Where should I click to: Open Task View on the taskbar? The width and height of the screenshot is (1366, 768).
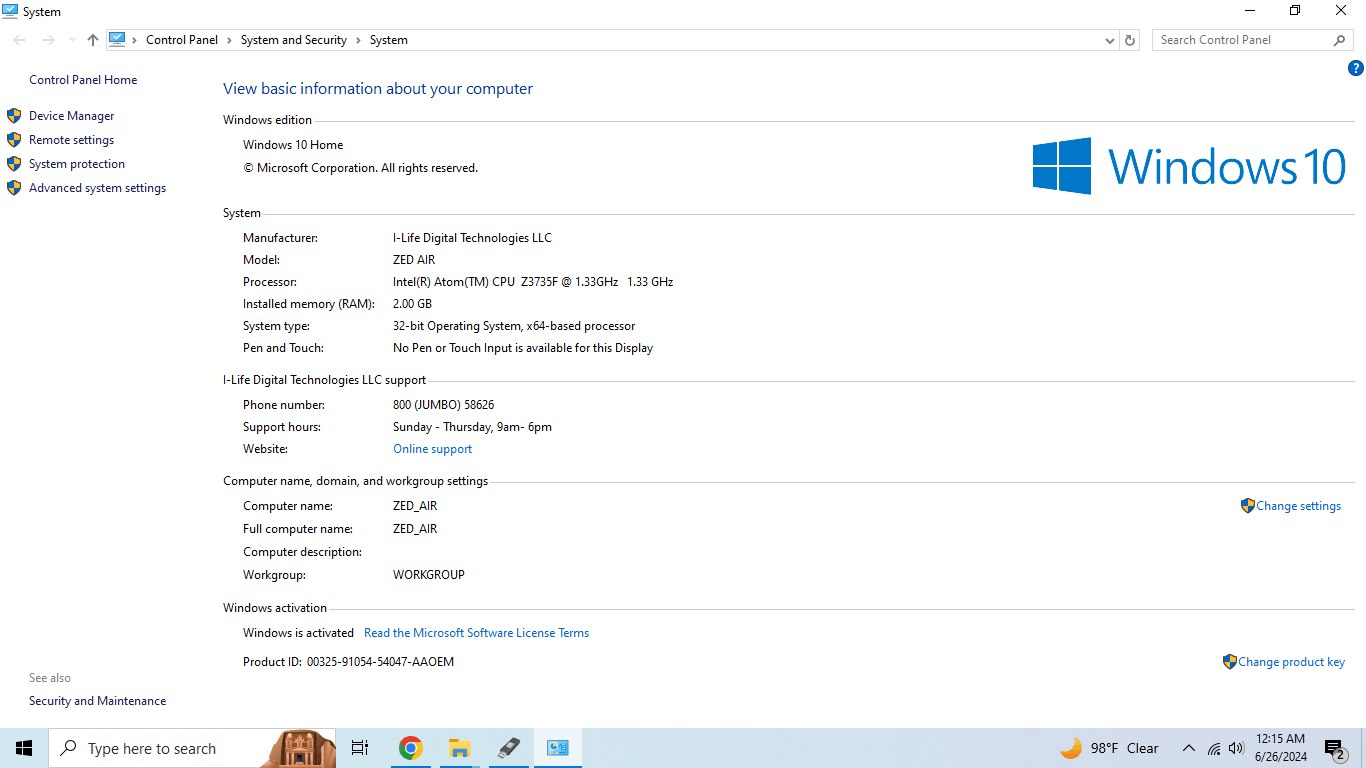tap(360, 748)
